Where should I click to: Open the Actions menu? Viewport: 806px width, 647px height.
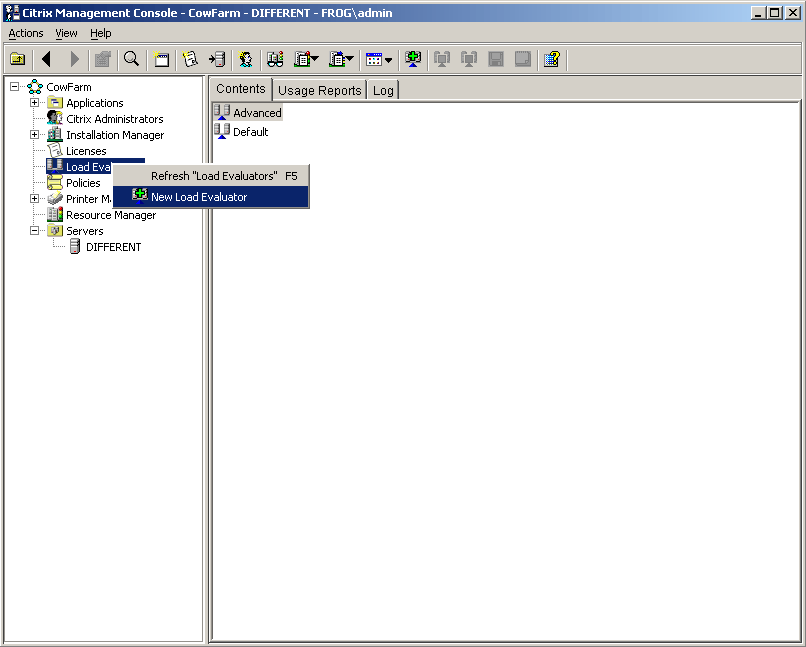25,33
